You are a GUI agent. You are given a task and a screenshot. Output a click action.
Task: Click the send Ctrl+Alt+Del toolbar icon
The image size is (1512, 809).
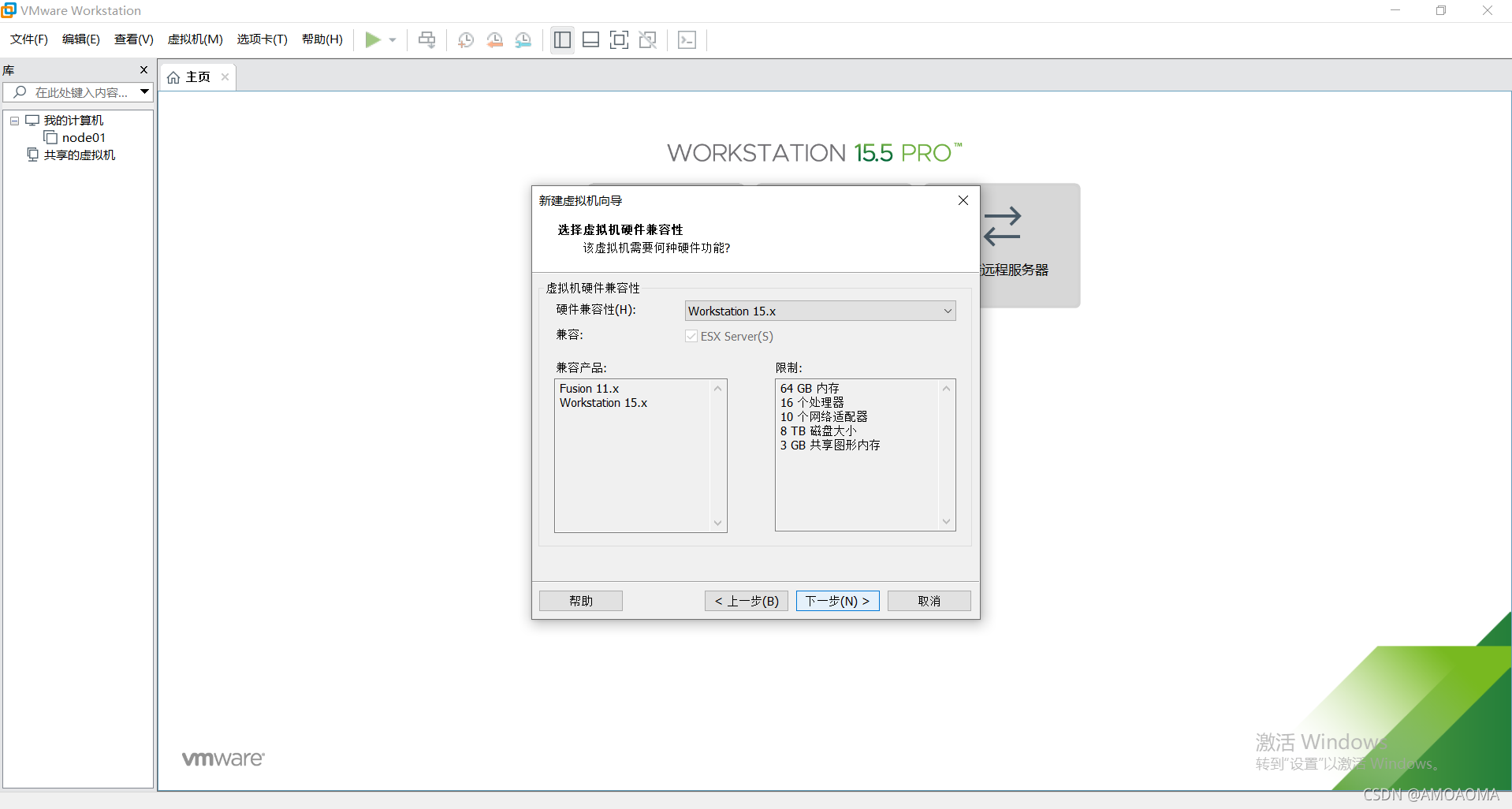tap(426, 39)
